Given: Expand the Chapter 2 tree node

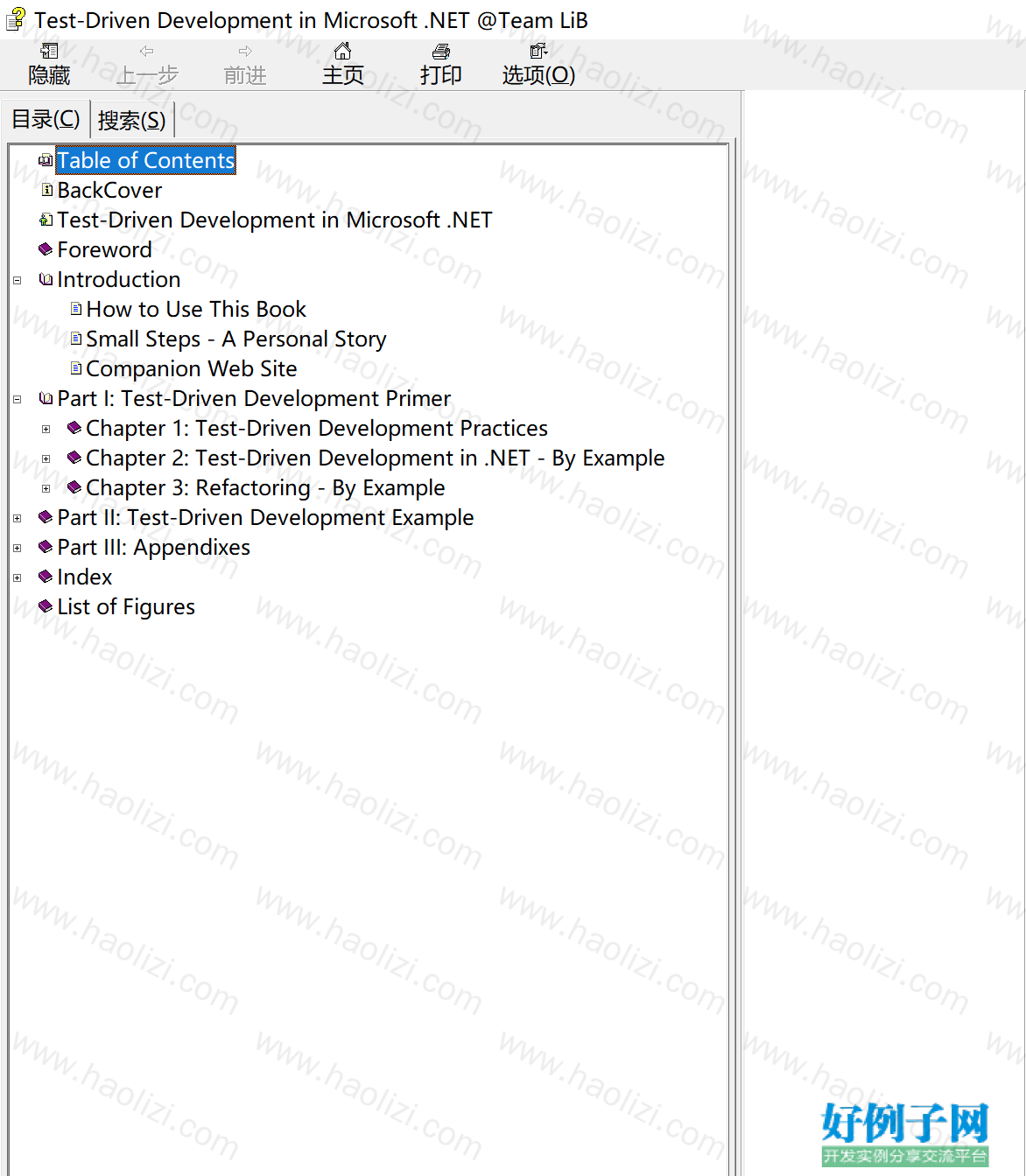Looking at the screenshot, I should (46, 459).
